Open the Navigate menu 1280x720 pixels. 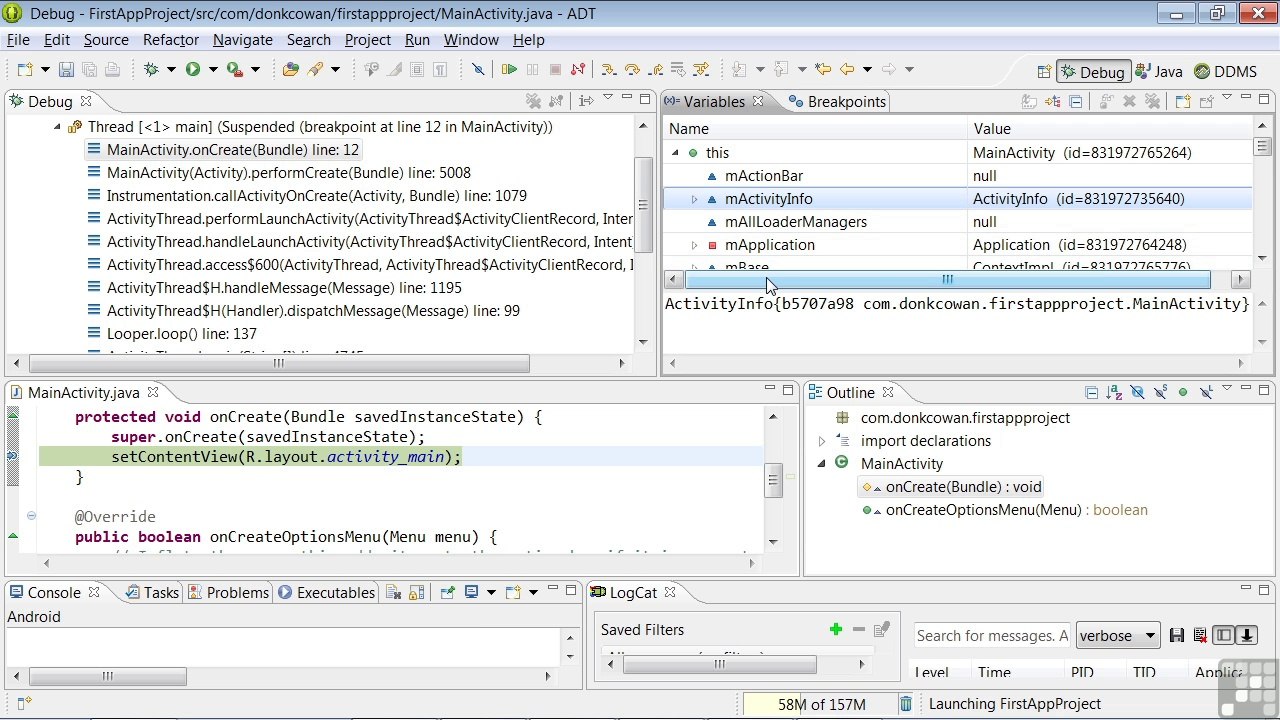click(x=243, y=40)
